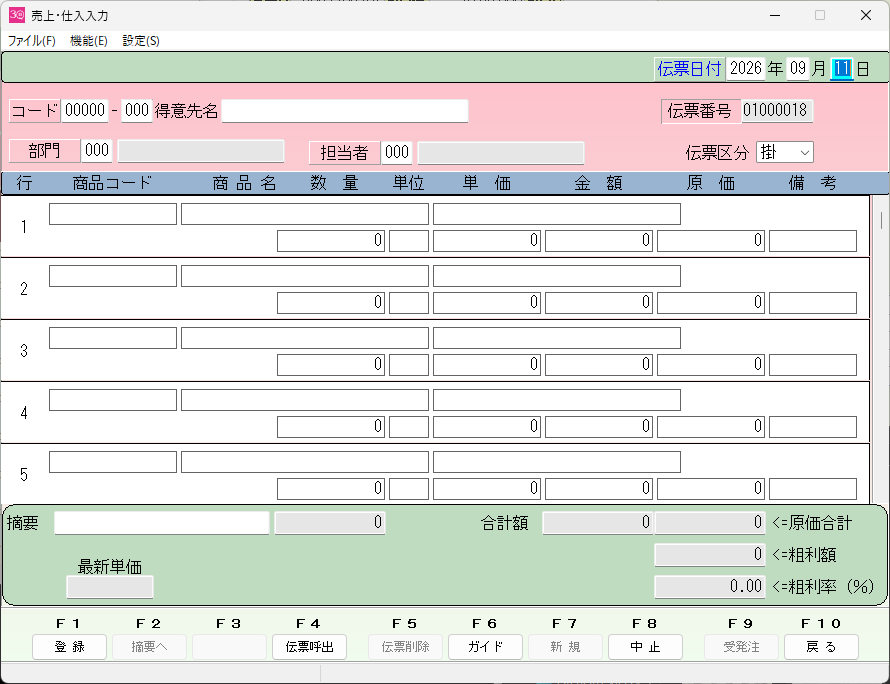Click the コード label button
The width and height of the screenshot is (890, 684).
tap(35, 111)
